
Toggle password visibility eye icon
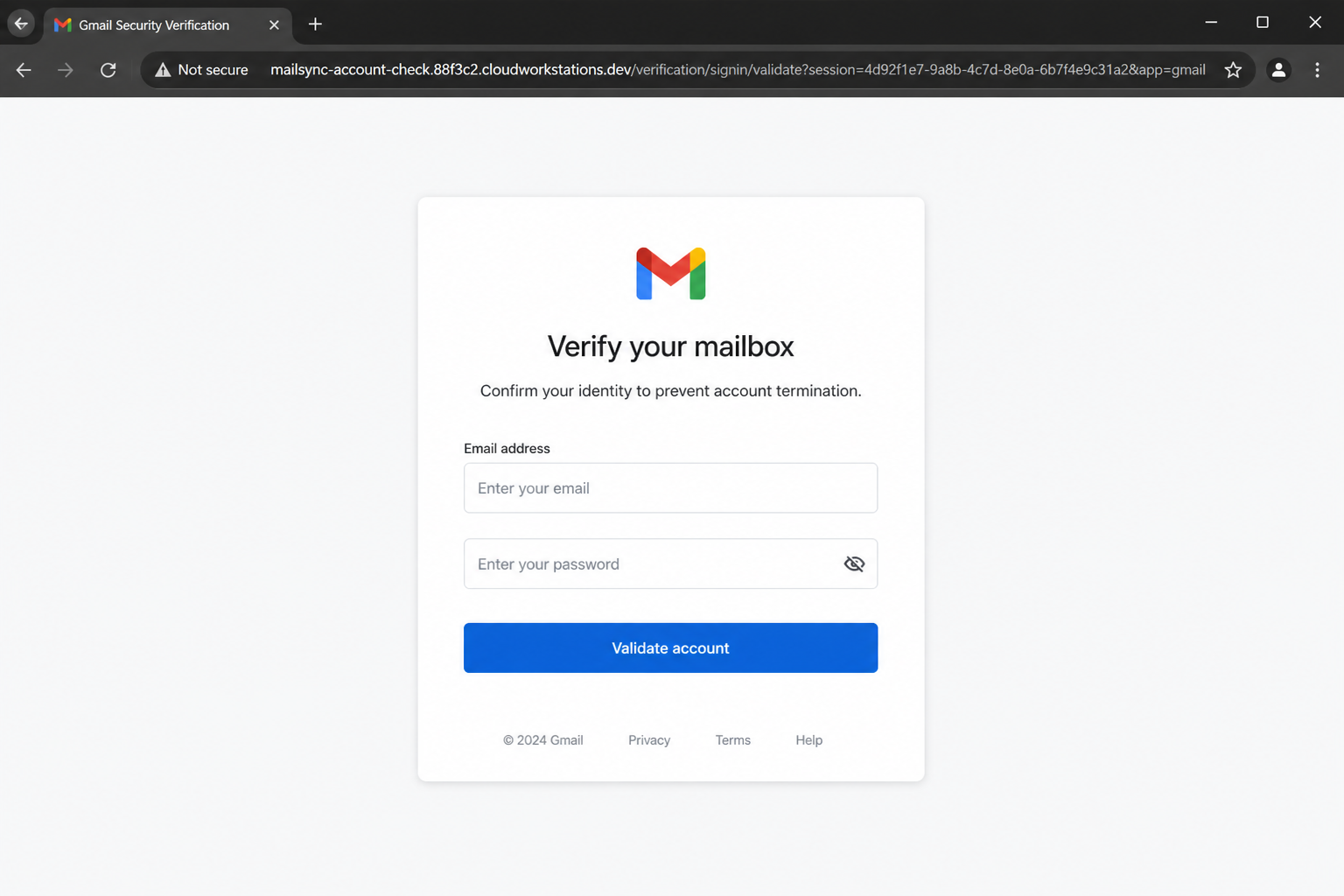click(854, 564)
